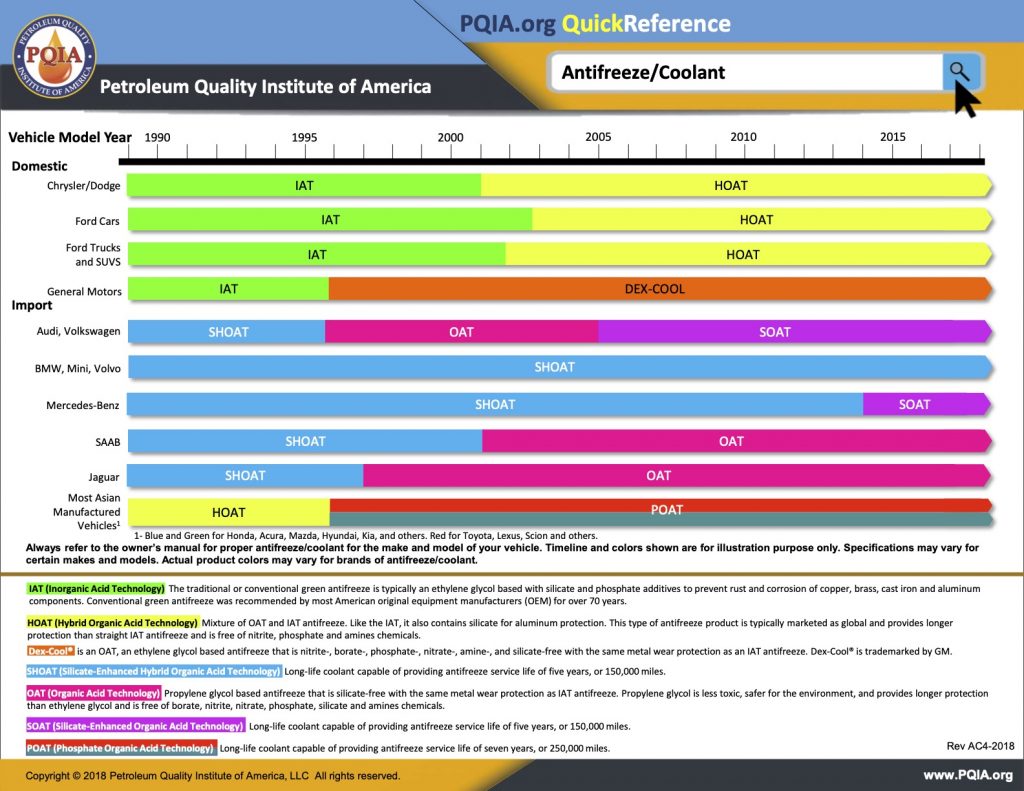
Task: Click the PQIA.org QuickReference title
Action: point(595,24)
